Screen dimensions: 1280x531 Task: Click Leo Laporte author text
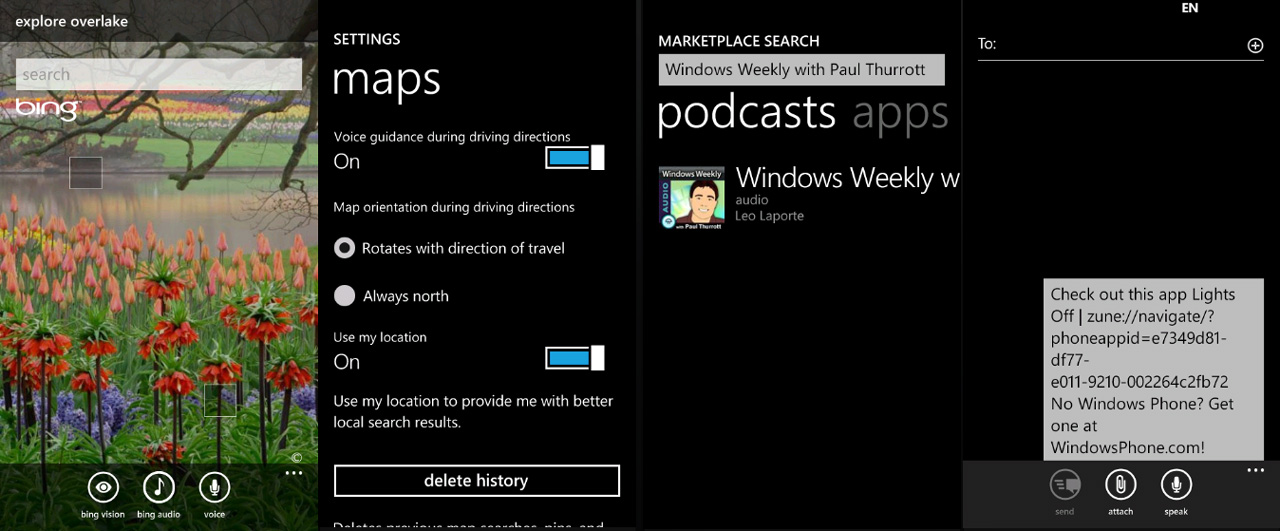(x=769, y=216)
